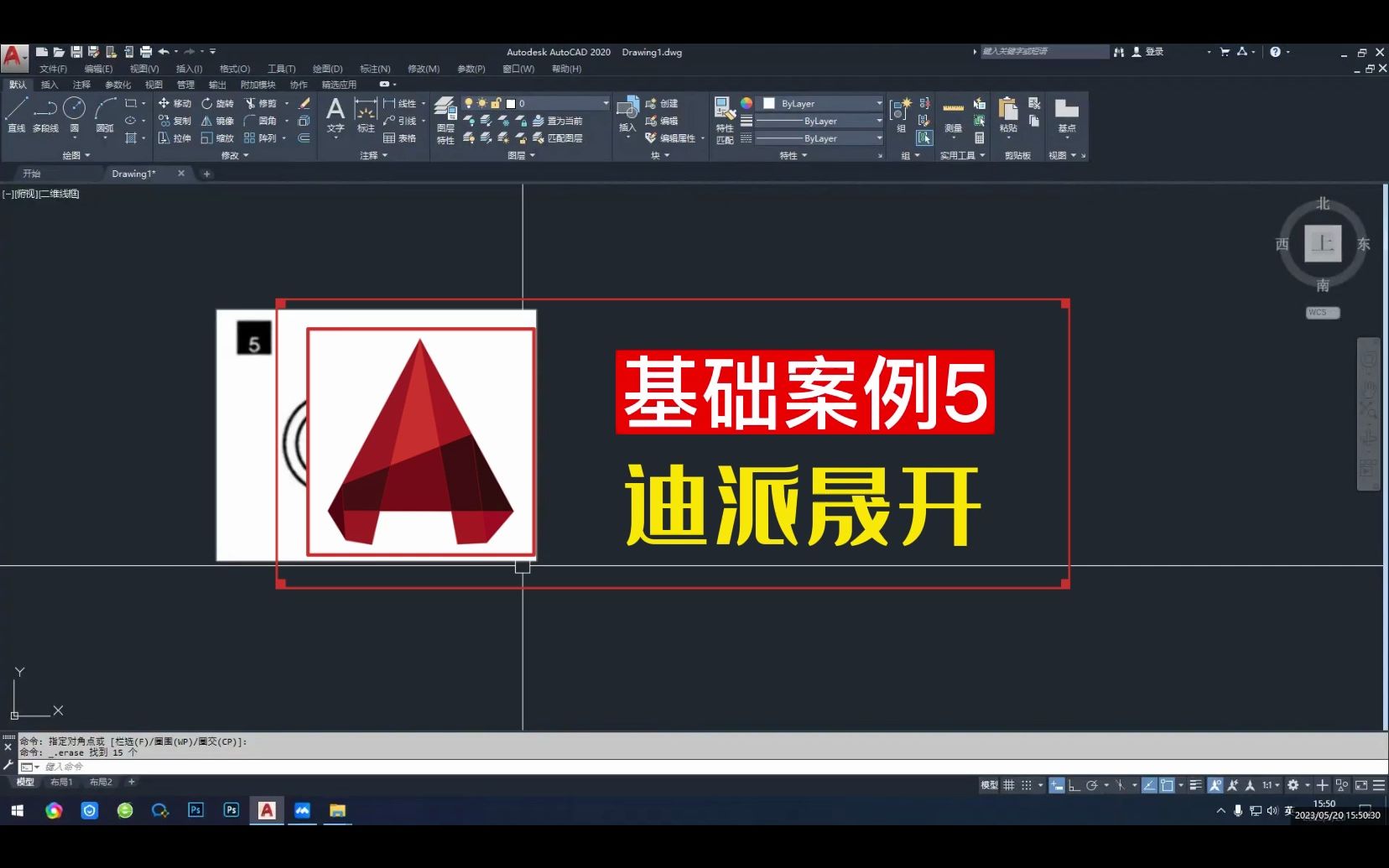The height and width of the screenshot is (868, 1389).
Task: Switch to the 布局1 layout tab
Action: click(61, 782)
